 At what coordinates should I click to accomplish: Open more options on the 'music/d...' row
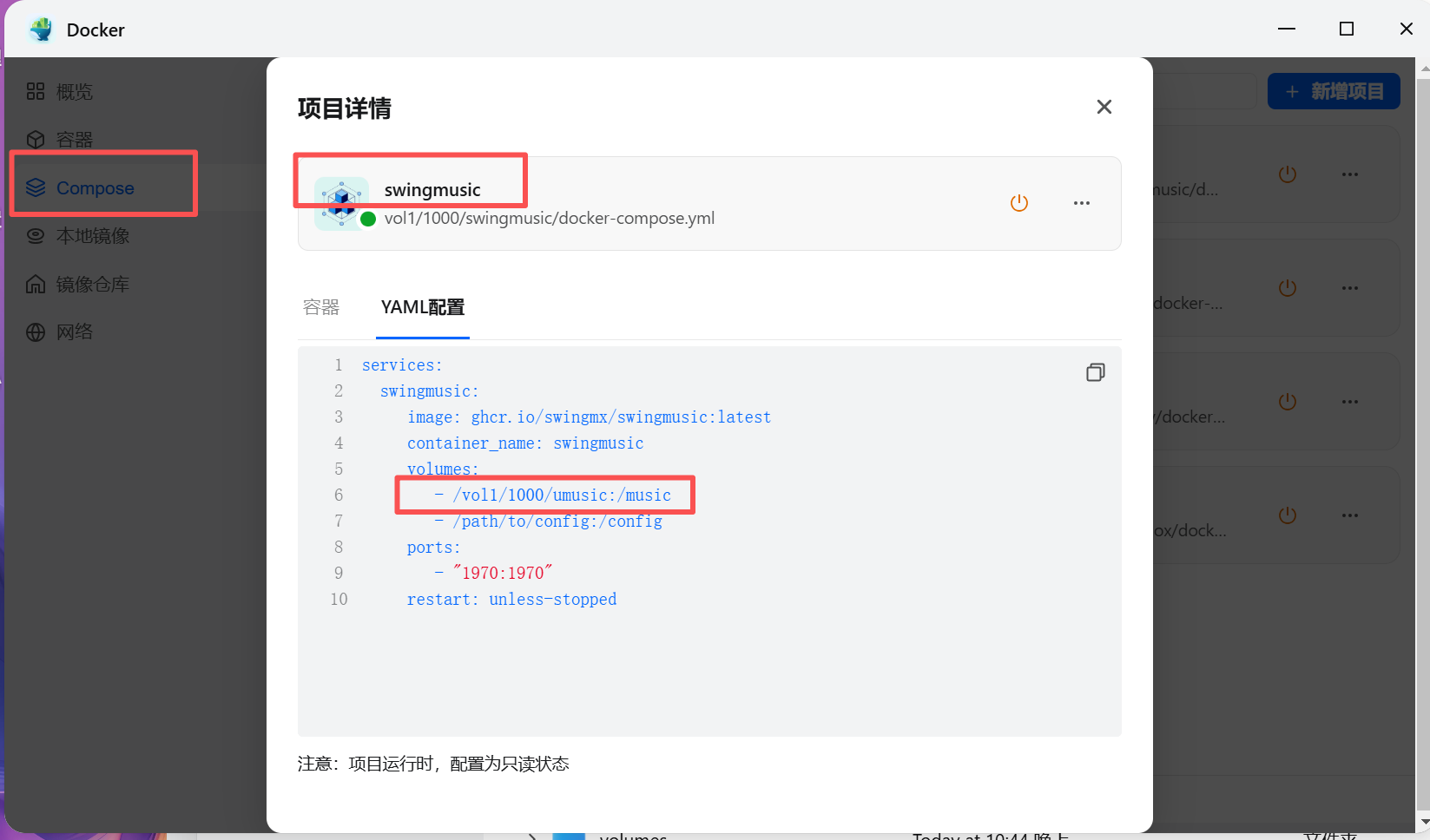click(1350, 174)
